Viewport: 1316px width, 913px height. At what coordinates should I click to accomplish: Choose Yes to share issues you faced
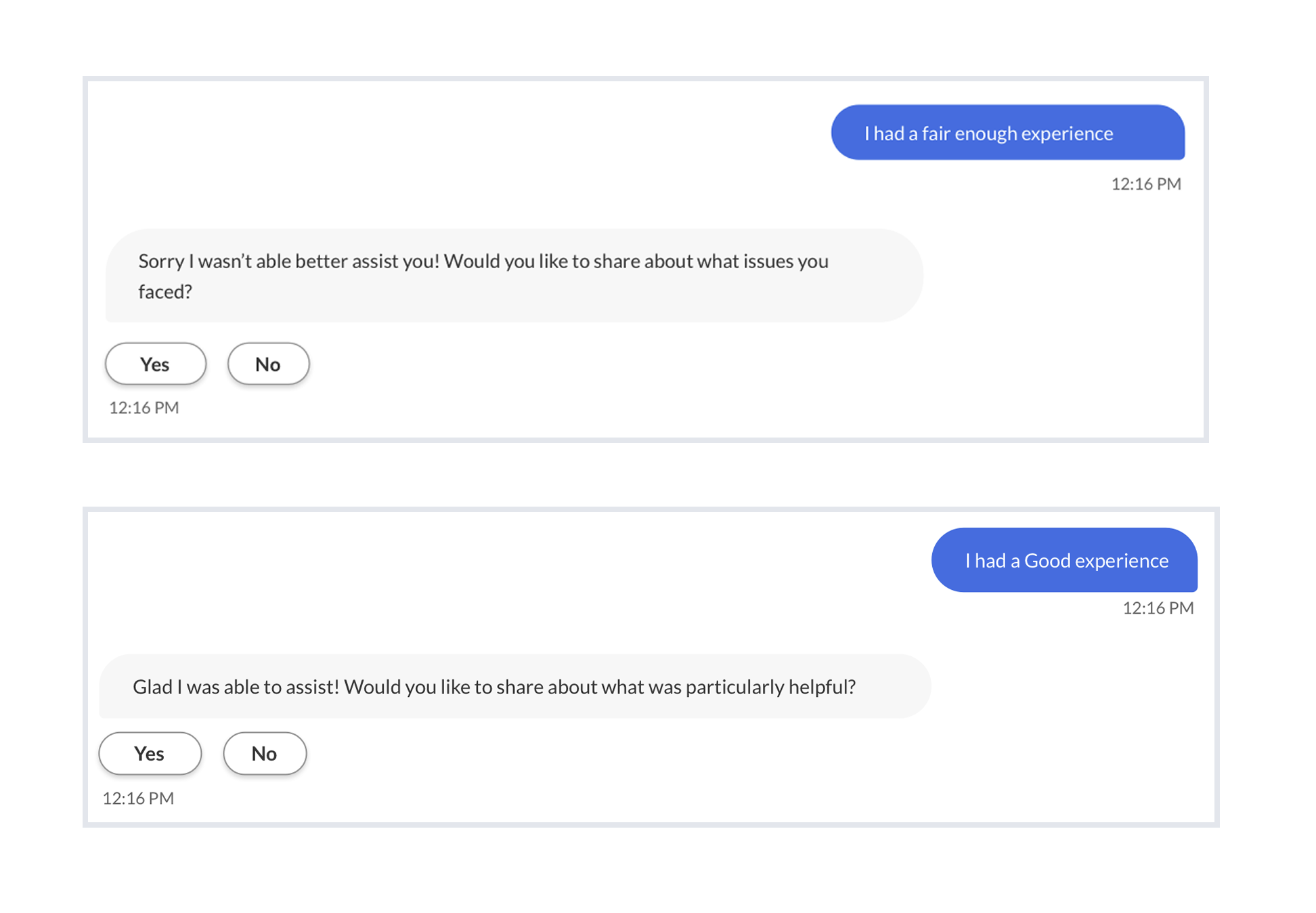155,364
